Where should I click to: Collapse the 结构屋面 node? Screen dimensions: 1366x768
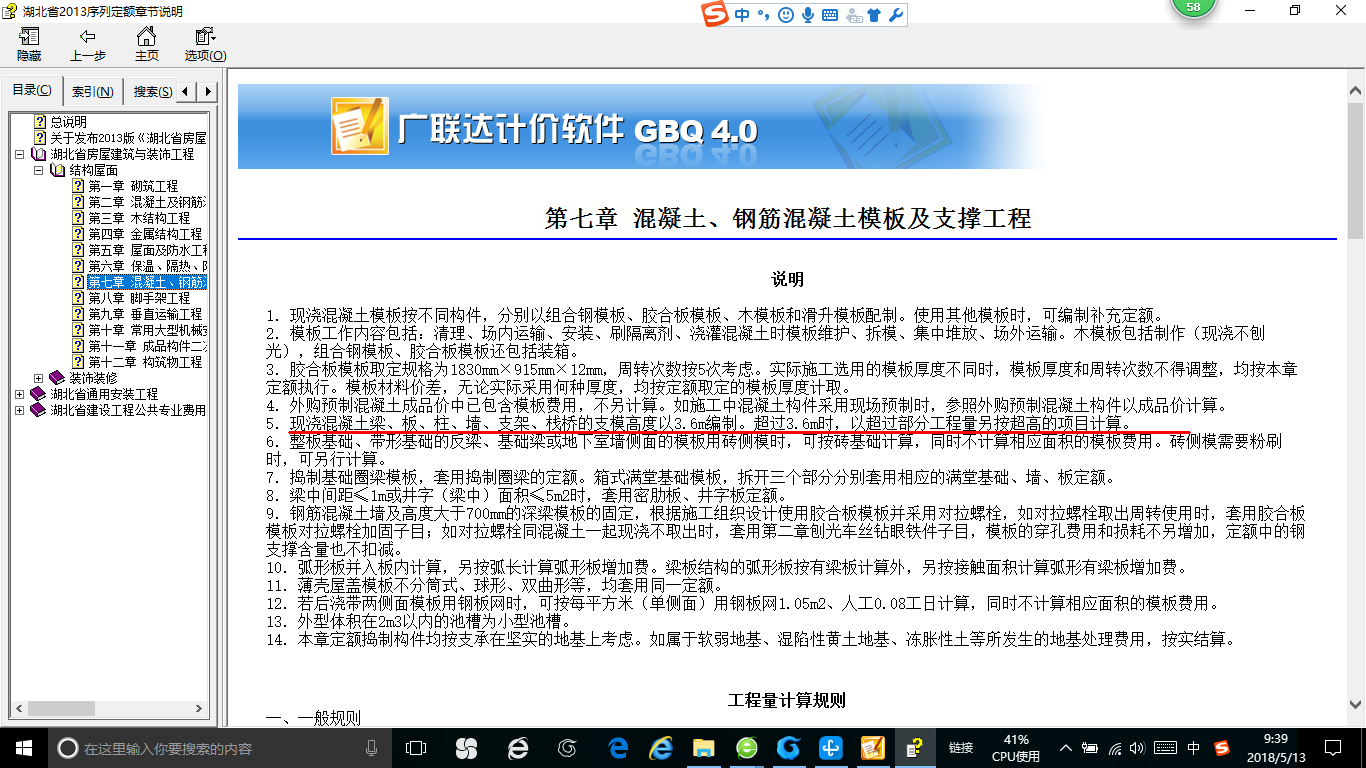[x=39, y=170]
